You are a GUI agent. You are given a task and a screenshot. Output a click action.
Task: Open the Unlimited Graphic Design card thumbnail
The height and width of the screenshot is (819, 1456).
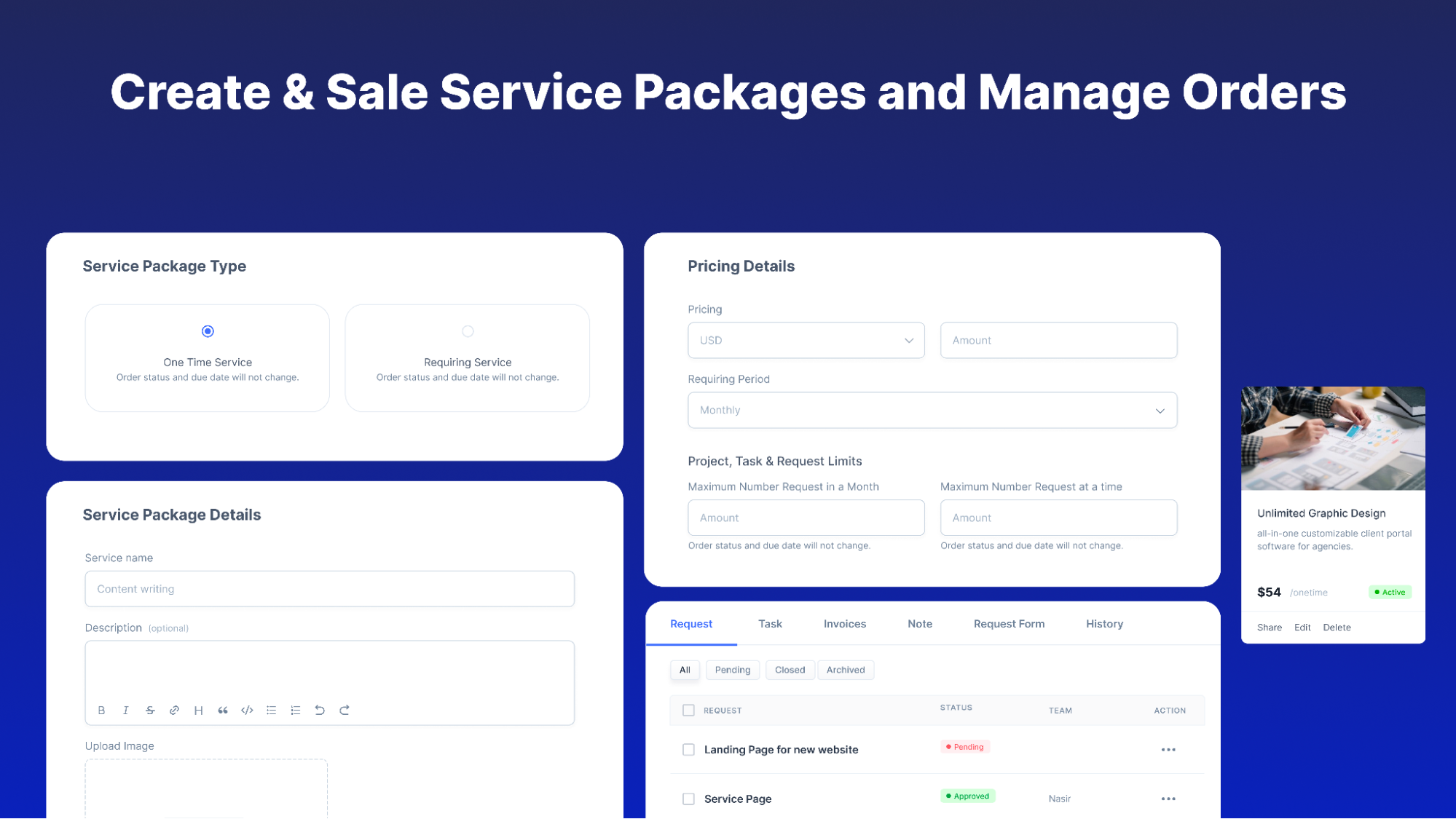pos(1333,438)
